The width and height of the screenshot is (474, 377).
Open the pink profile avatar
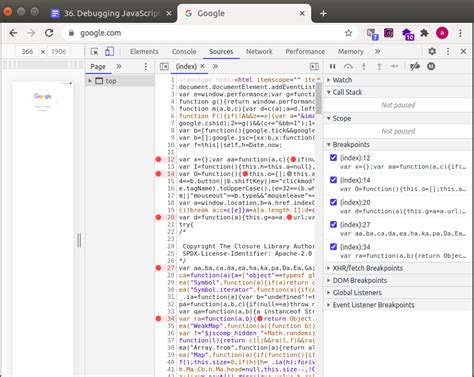(442, 33)
